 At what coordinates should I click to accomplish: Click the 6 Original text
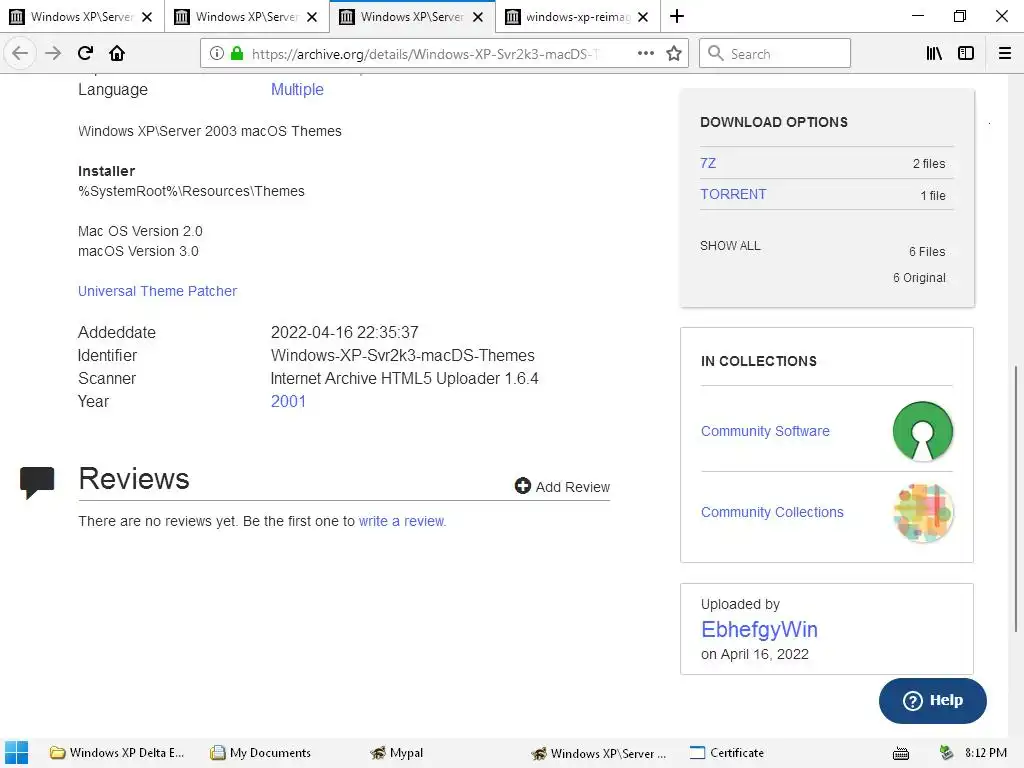coord(919,278)
